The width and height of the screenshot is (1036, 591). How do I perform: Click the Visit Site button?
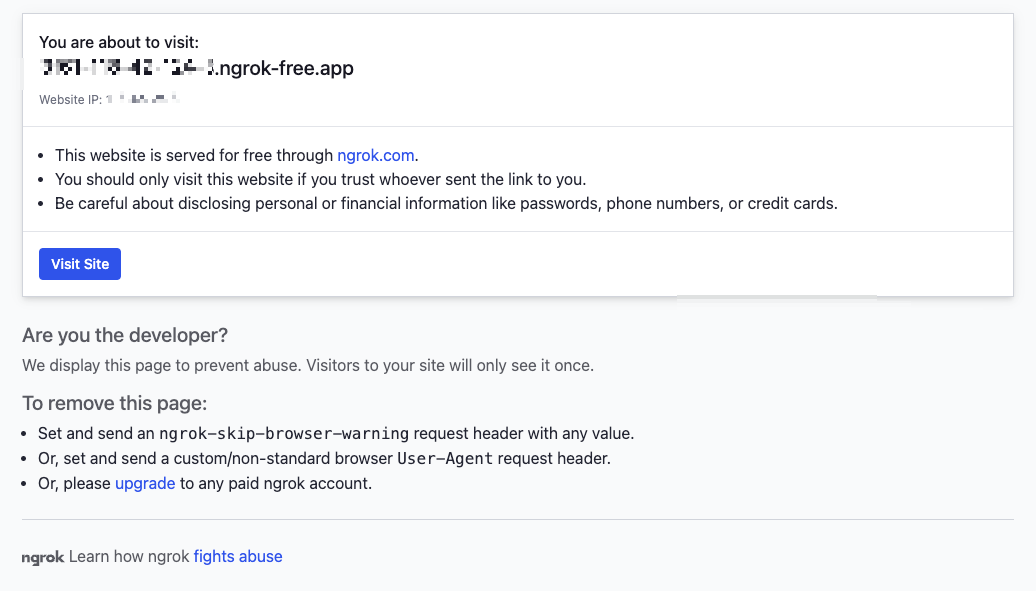[x=80, y=264]
